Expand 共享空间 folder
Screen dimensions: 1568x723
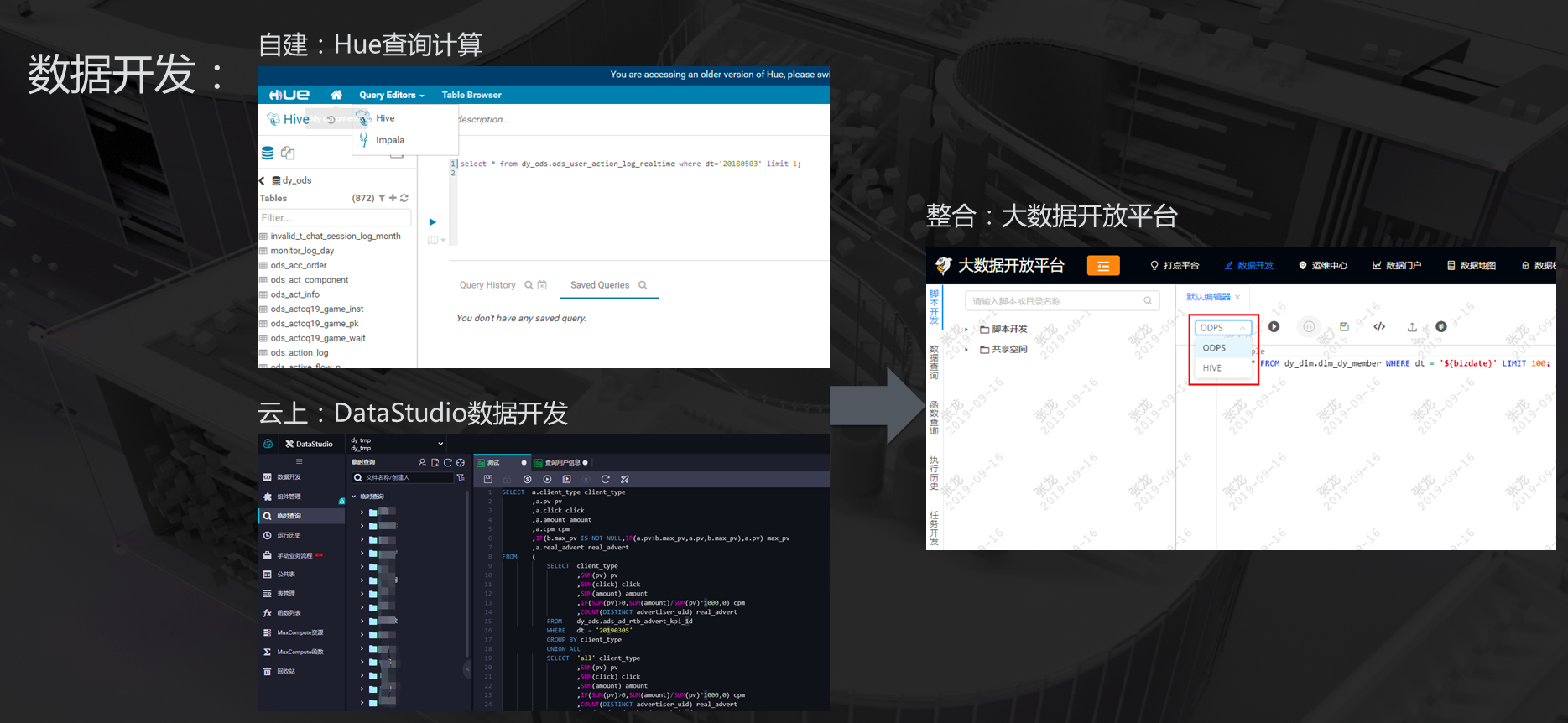point(966,350)
